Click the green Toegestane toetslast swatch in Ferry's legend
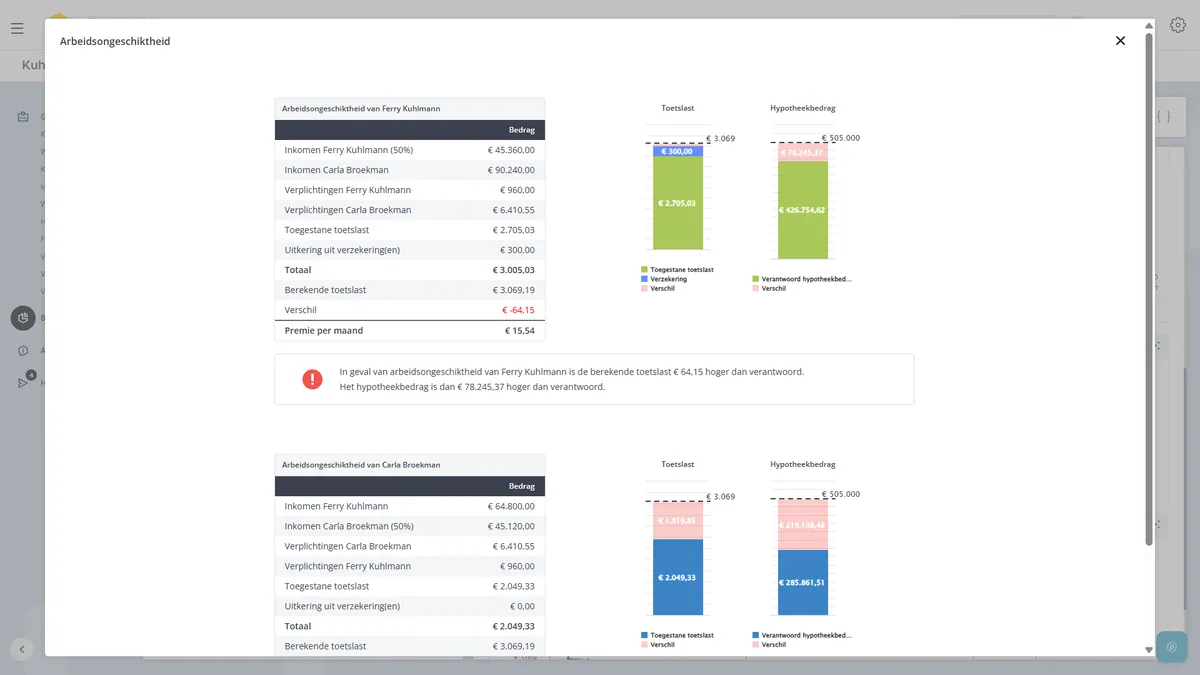 coord(644,270)
